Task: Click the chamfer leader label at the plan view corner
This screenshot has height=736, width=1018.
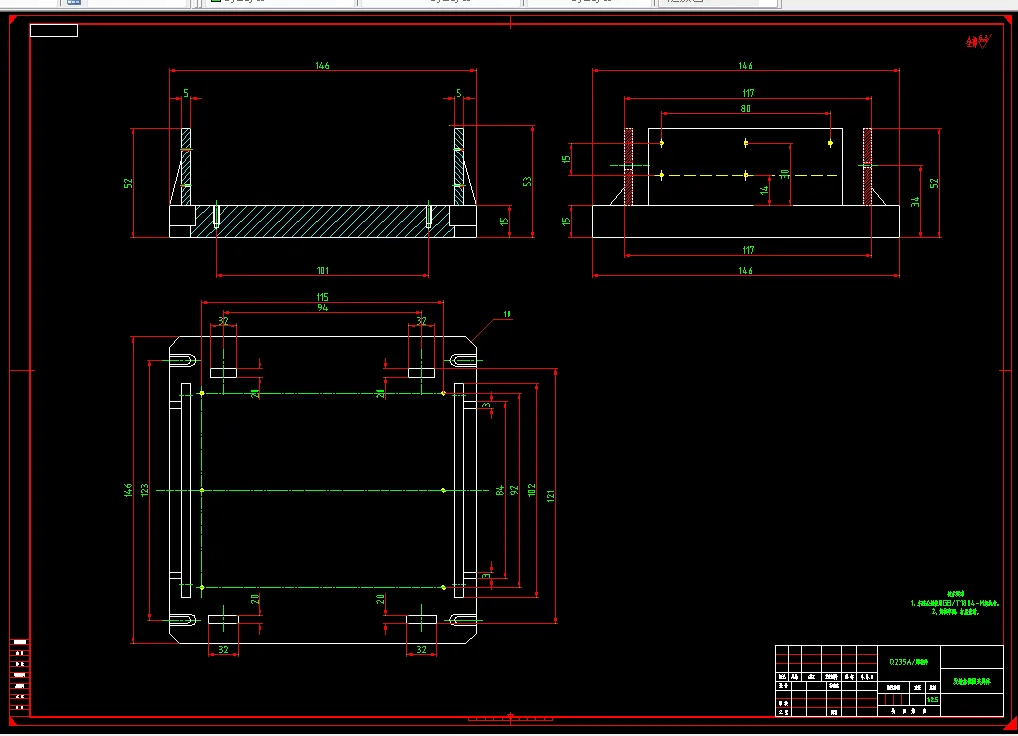Action: point(507,314)
